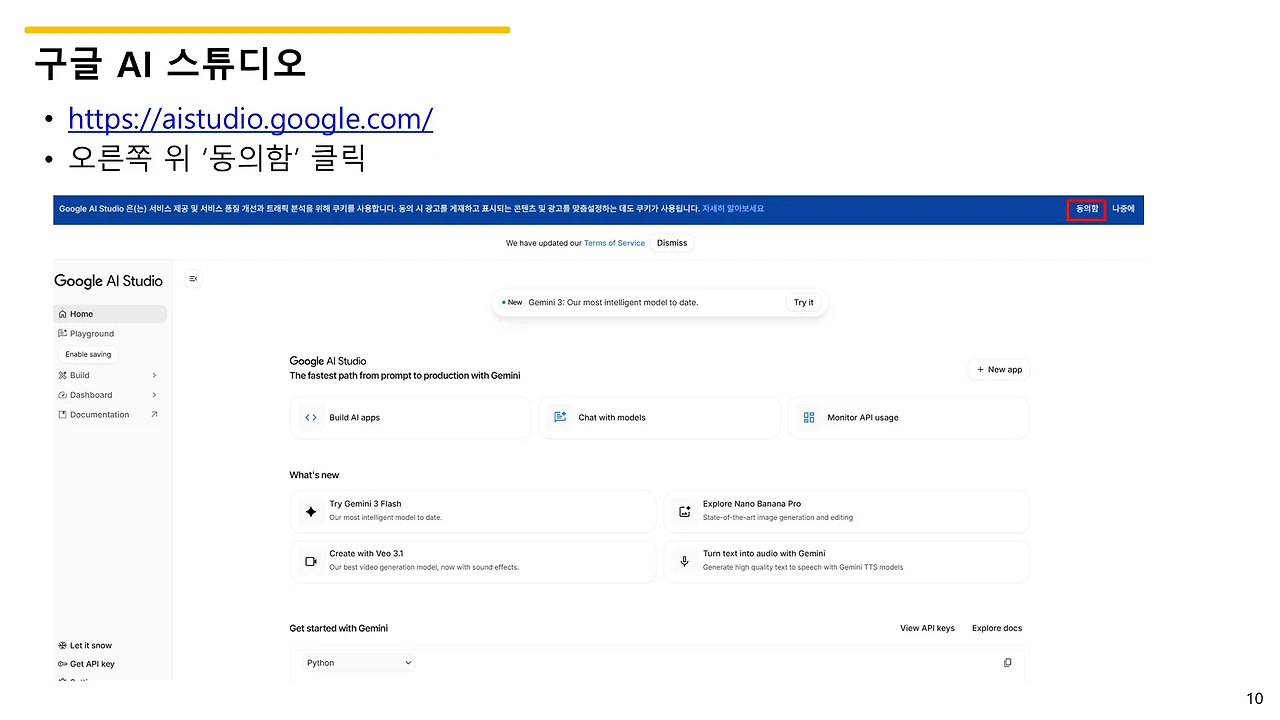Click the Google AI Studio logo in sidebar
The image size is (1280, 720).
(108, 281)
